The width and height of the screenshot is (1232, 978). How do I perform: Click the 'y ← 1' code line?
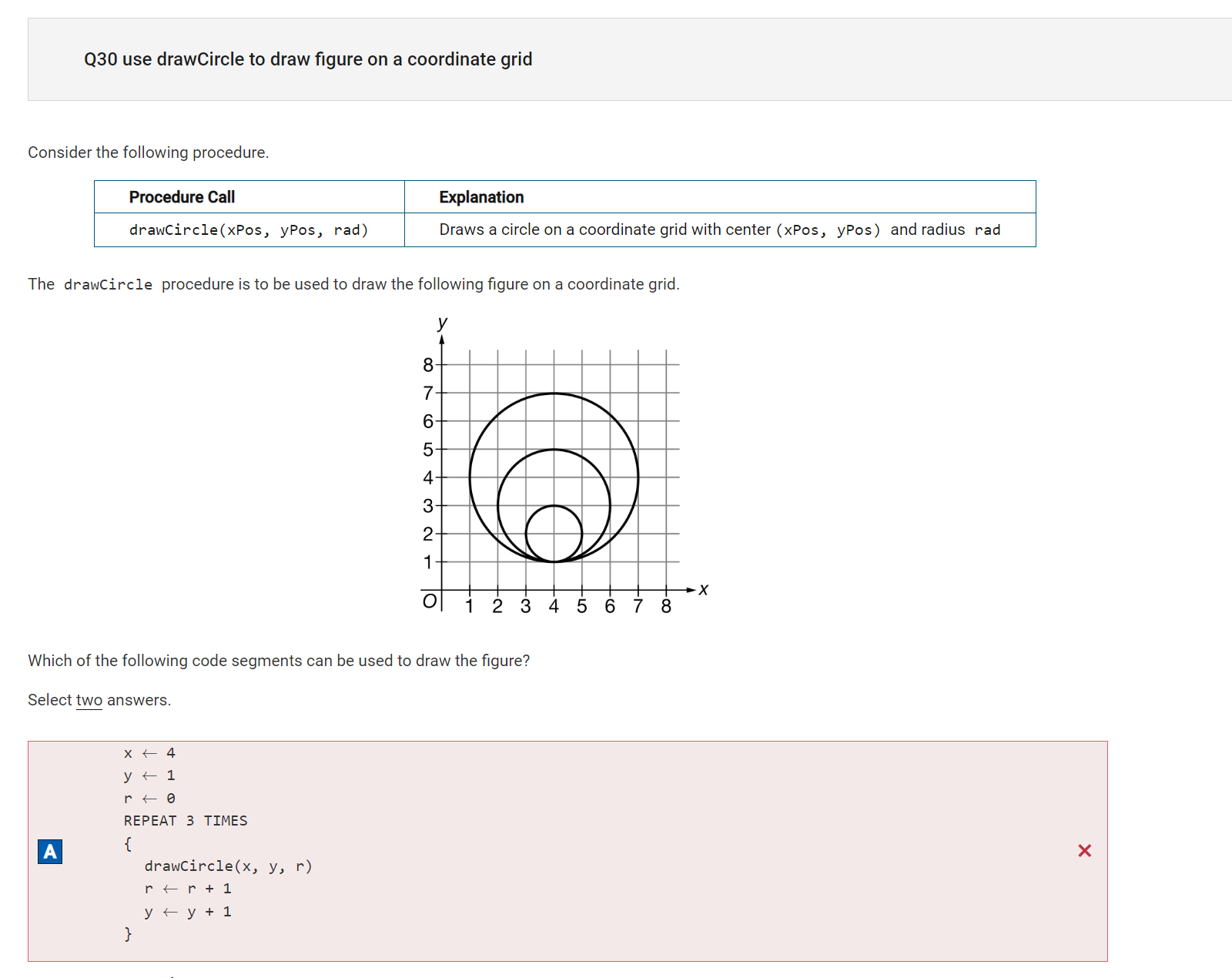click(x=149, y=775)
